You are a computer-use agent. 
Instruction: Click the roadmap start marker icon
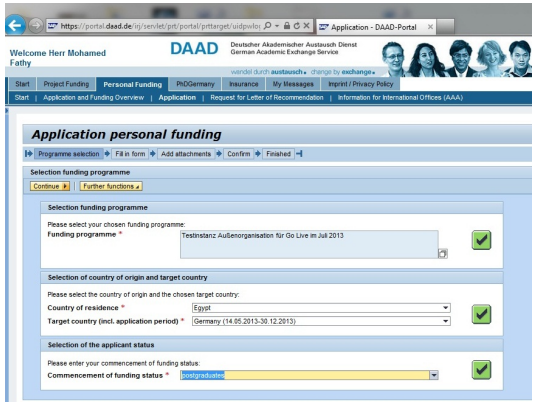click(x=28, y=154)
